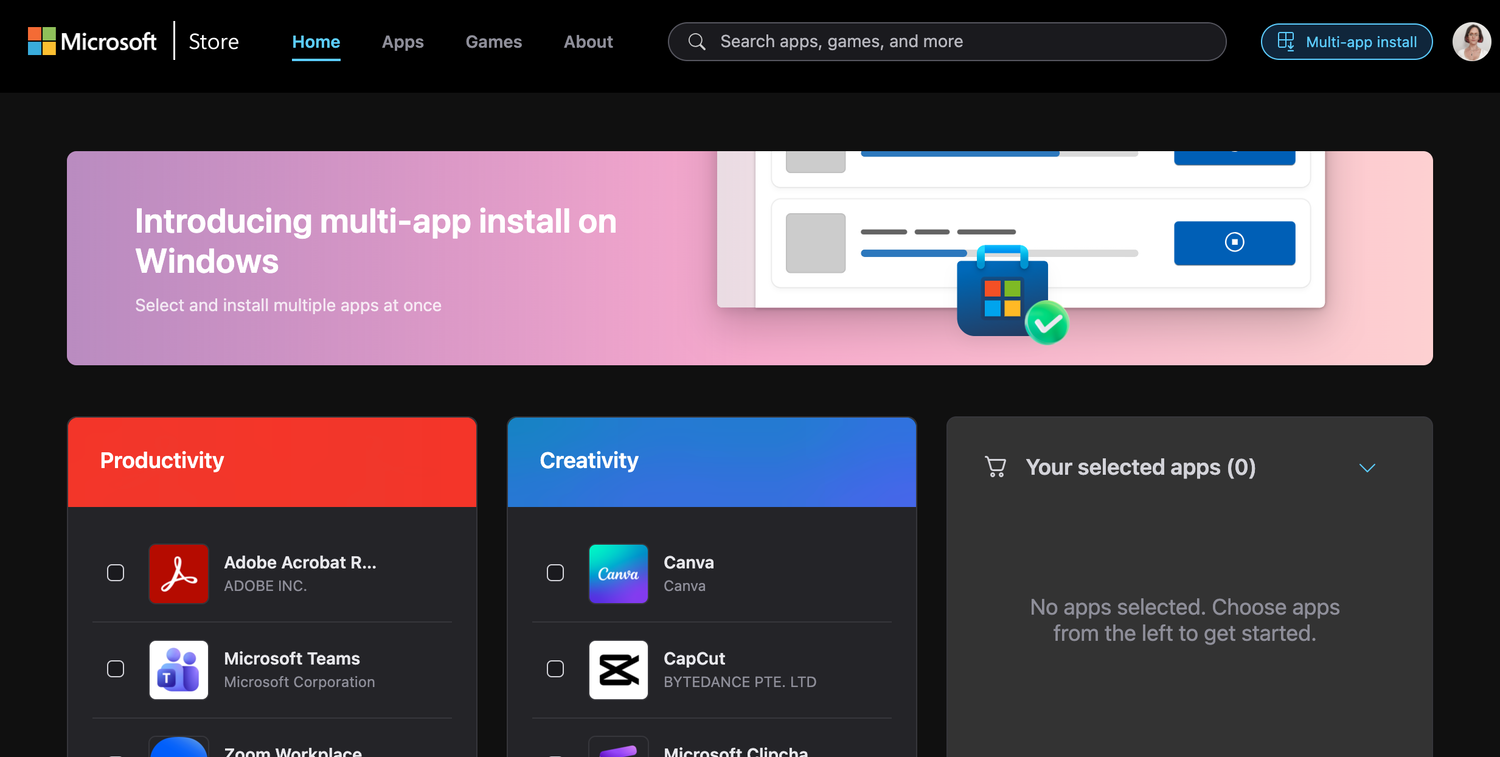Open your profile avatar picture
The image size is (1500, 757).
pyautogui.click(x=1471, y=41)
